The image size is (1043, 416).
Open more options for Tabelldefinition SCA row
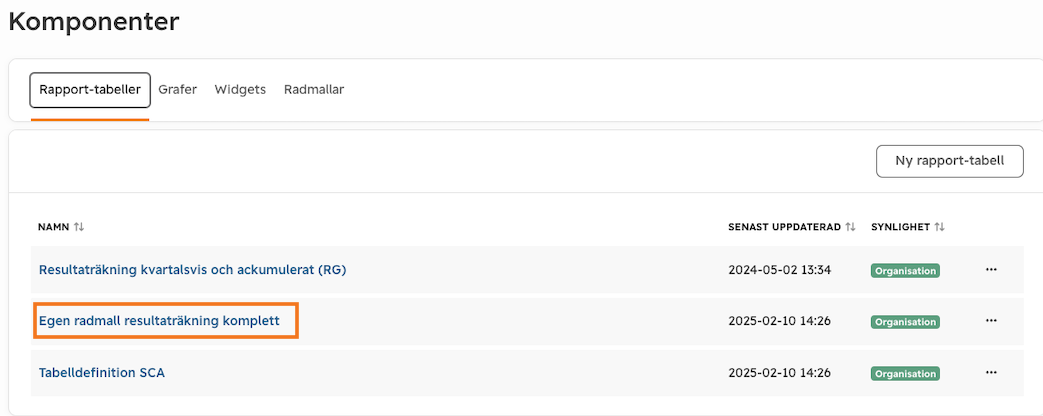click(x=991, y=372)
